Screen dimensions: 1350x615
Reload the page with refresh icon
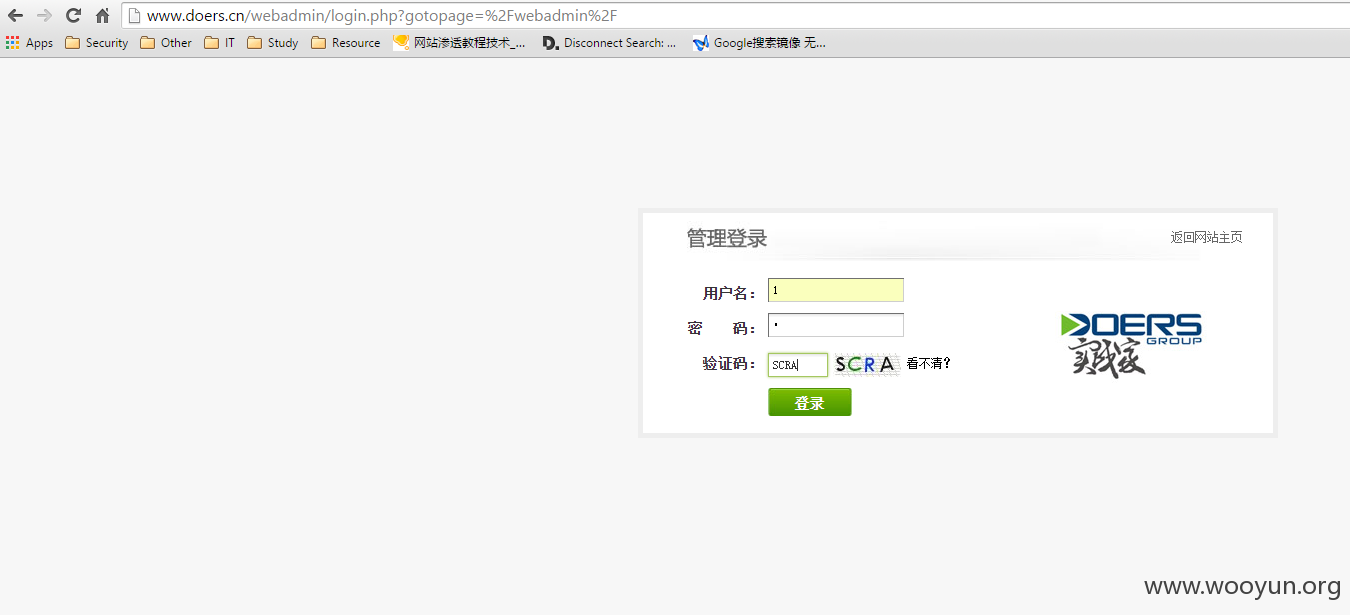click(x=73, y=15)
